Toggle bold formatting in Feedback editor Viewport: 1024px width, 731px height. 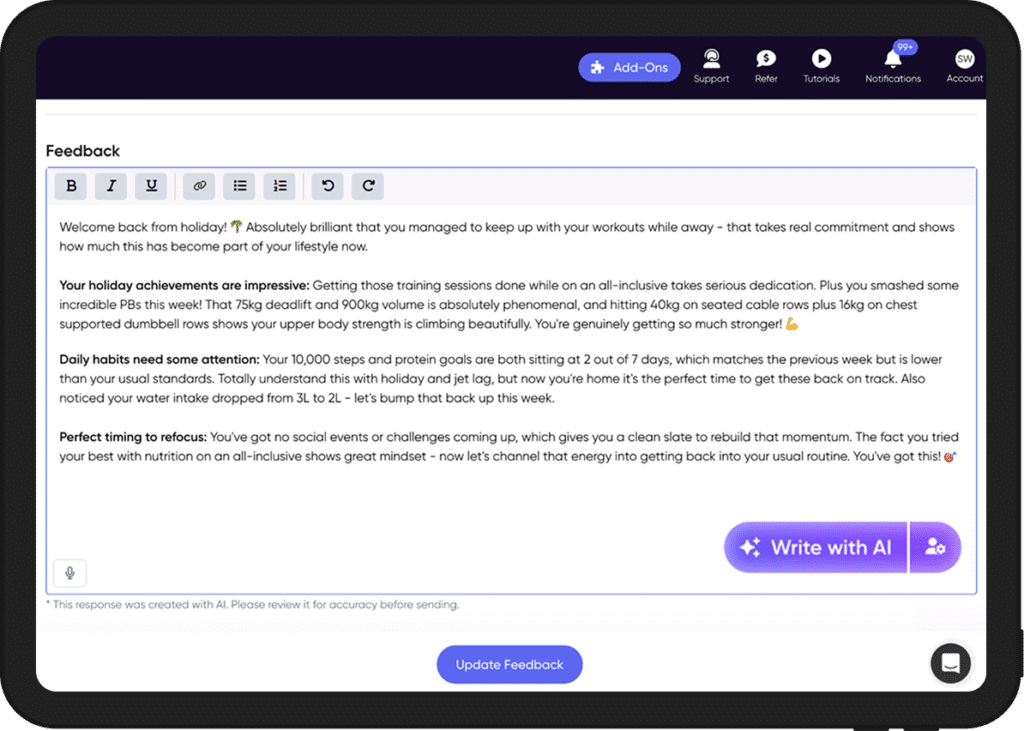click(x=71, y=185)
